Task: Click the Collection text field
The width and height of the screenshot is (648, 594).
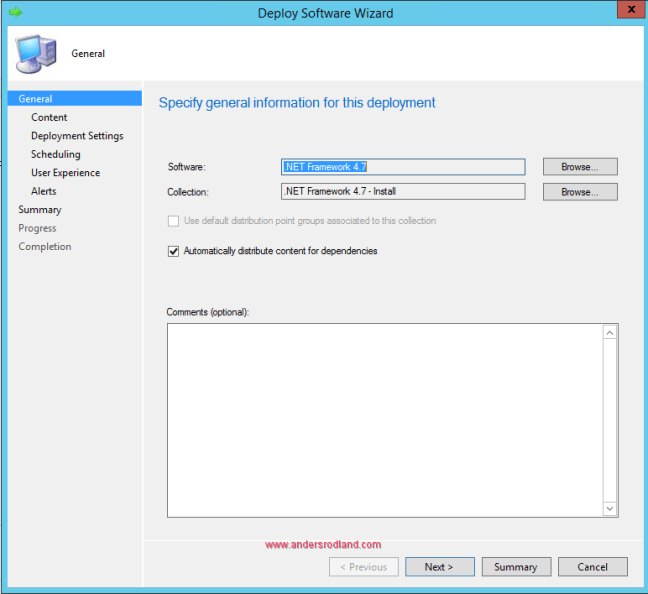Action: [403, 191]
